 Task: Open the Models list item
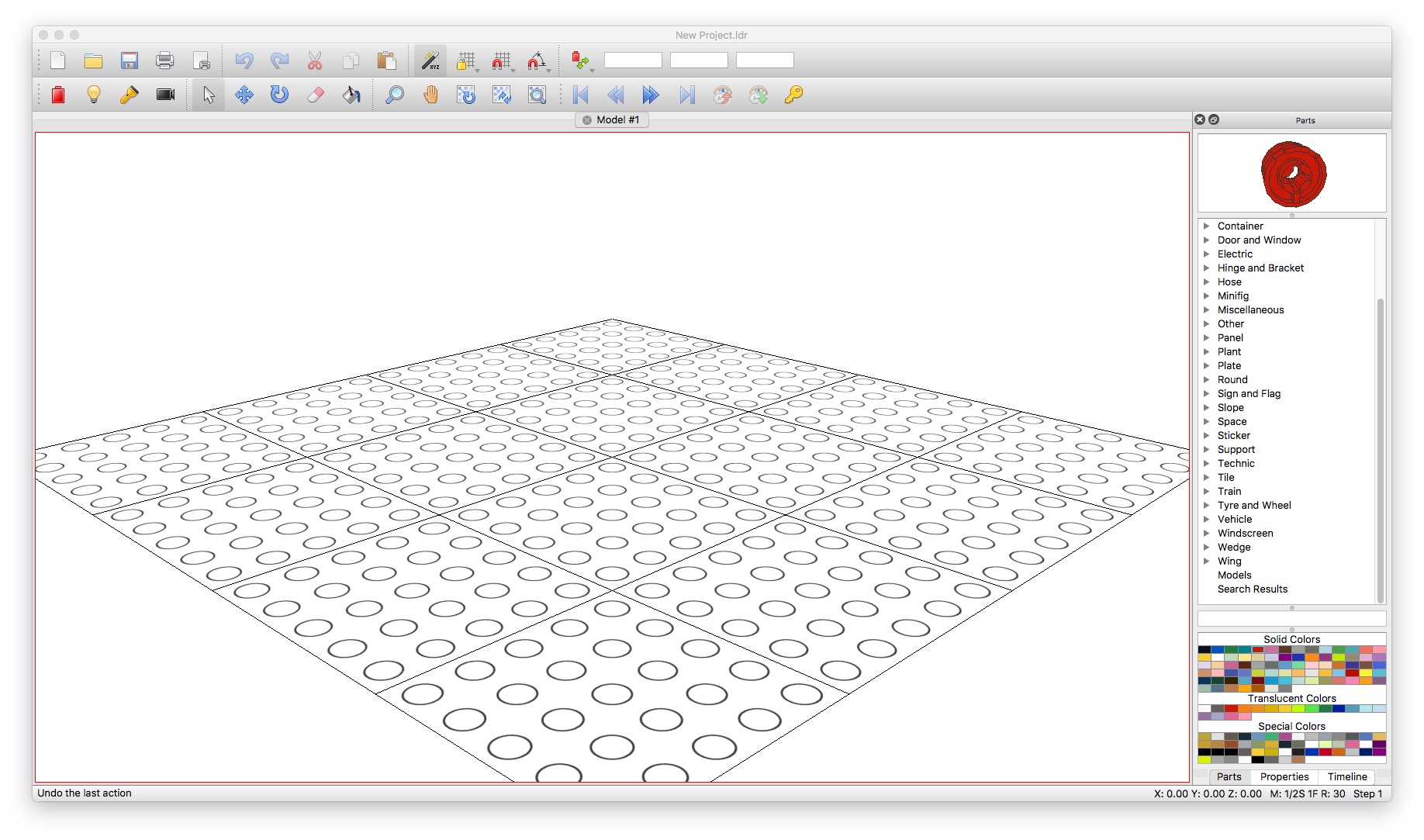point(1234,575)
